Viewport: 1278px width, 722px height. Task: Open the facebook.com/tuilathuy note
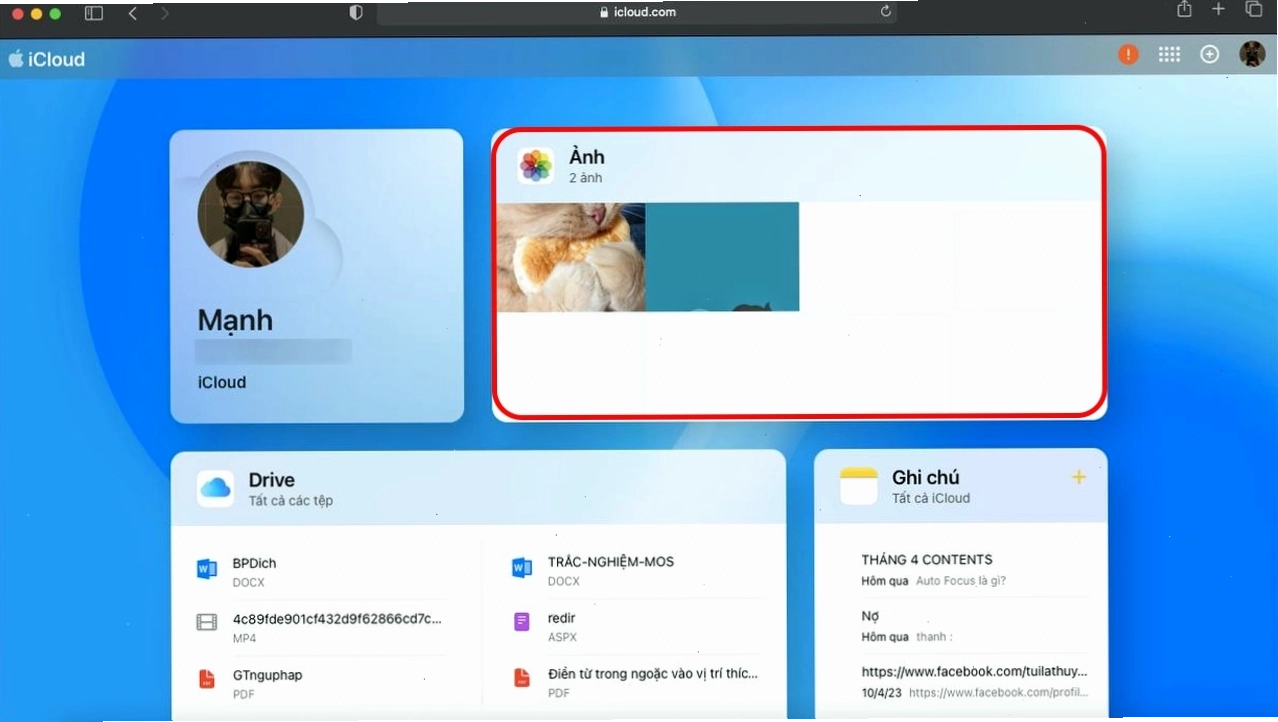tap(974, 671)
